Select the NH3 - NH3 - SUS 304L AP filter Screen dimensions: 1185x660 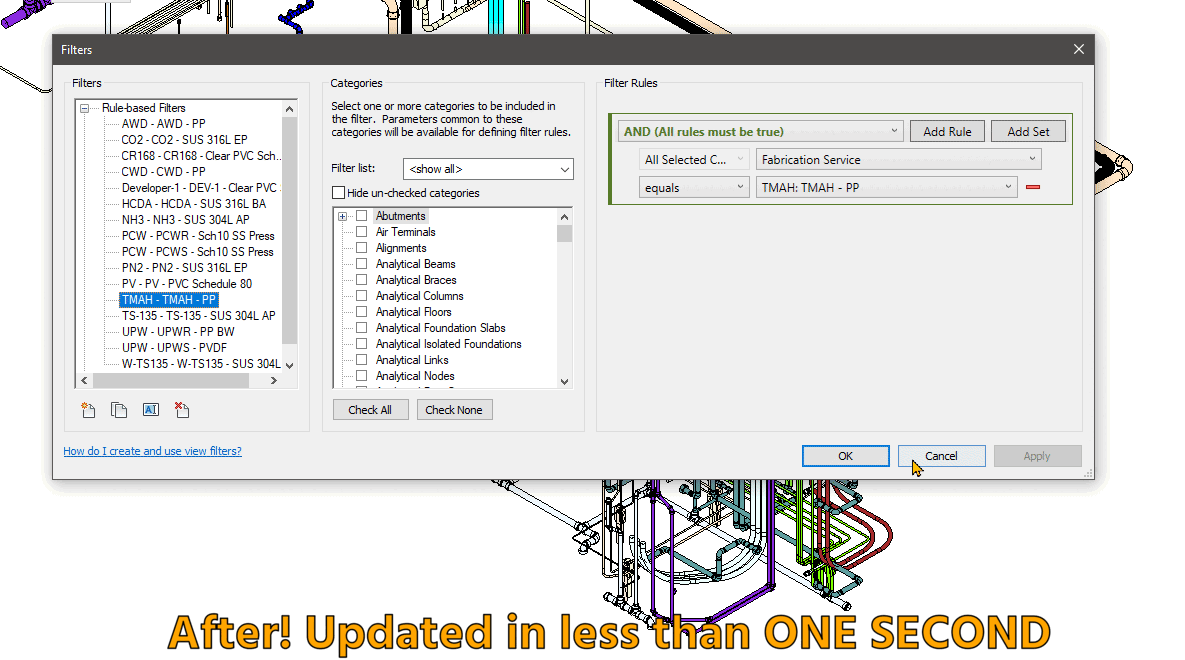click(186, 220)
